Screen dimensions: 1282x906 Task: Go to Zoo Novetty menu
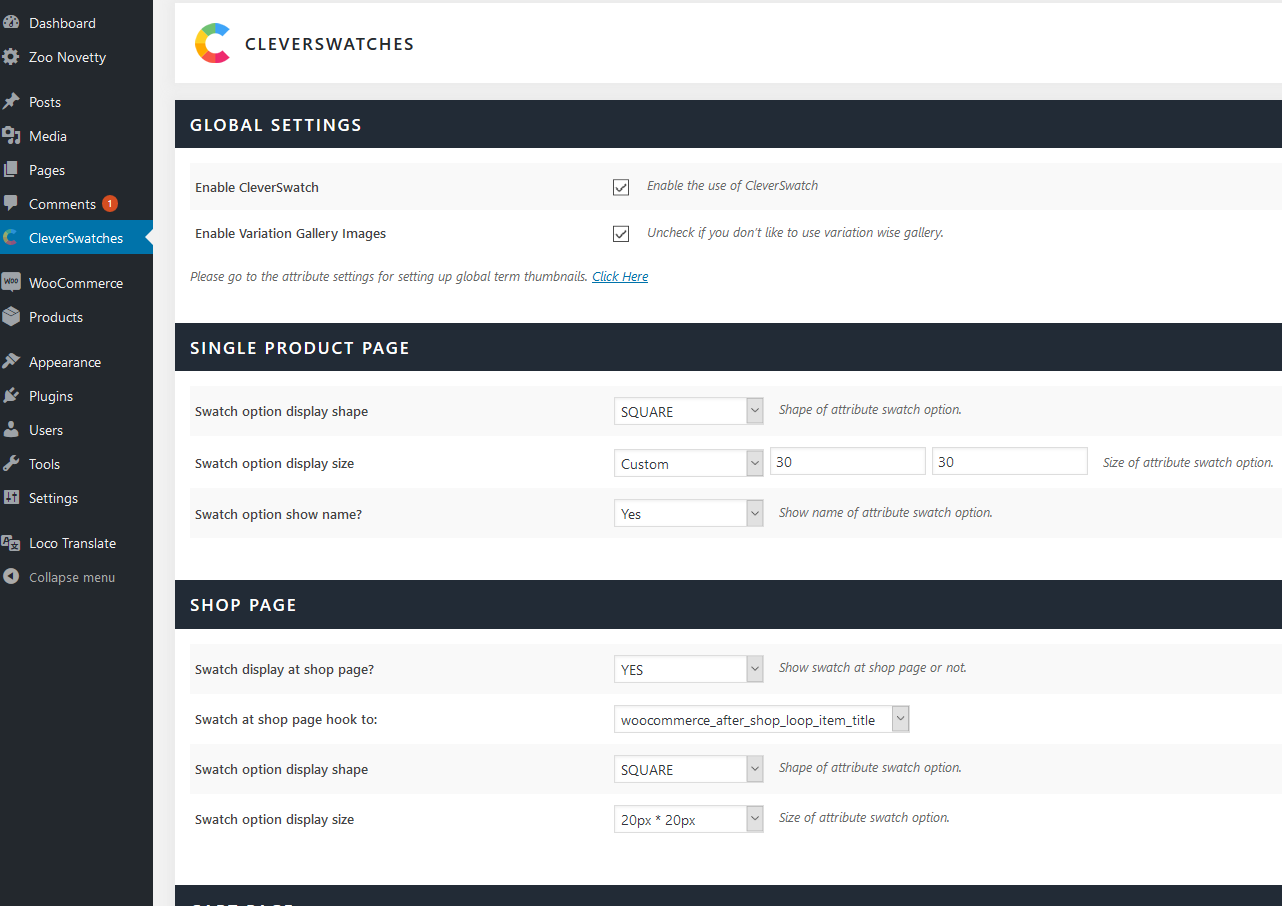[67, 57]
